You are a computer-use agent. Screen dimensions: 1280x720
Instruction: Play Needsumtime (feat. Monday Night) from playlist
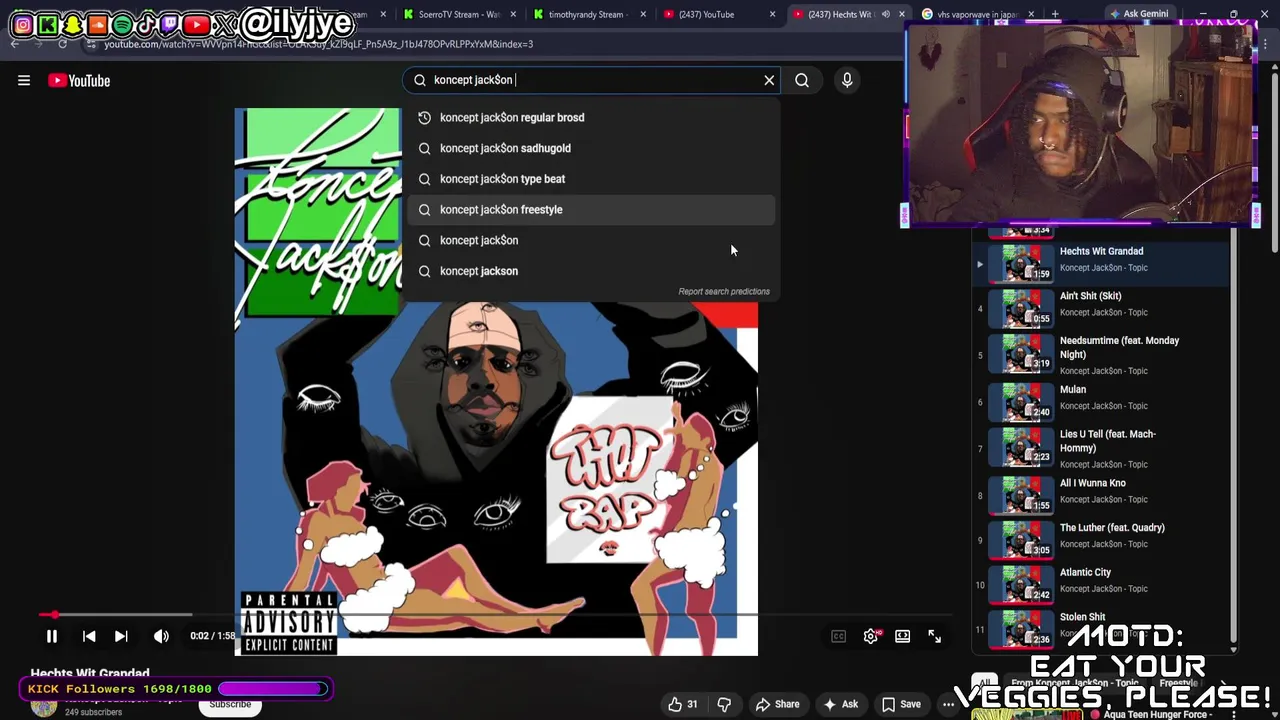pyautogui.click(x=1100, y=355)
